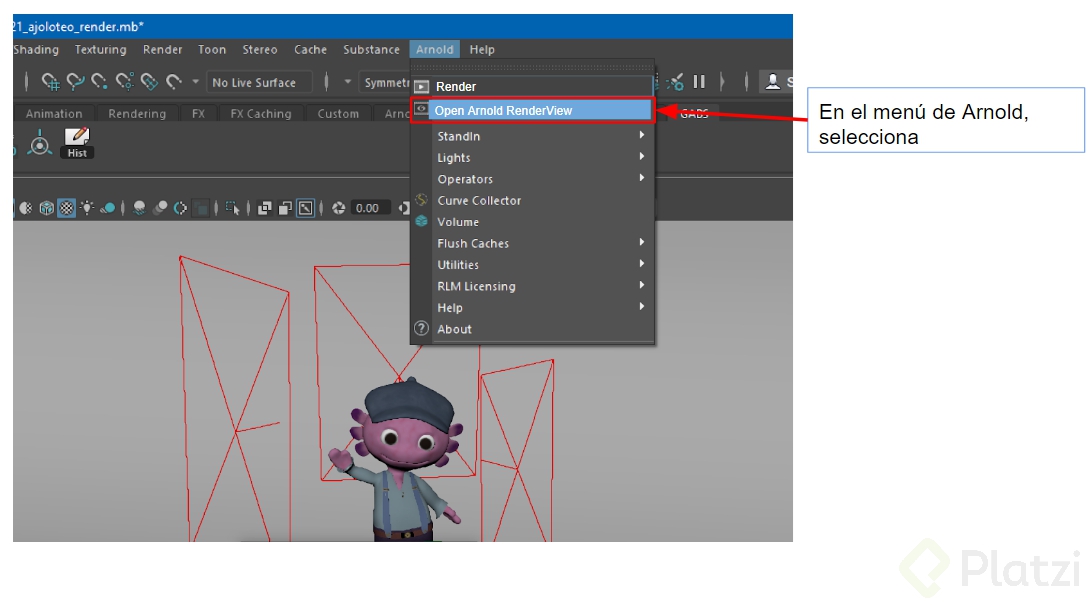Click the Render menu item play icon

pyautogui.click(x=422, y=87)
